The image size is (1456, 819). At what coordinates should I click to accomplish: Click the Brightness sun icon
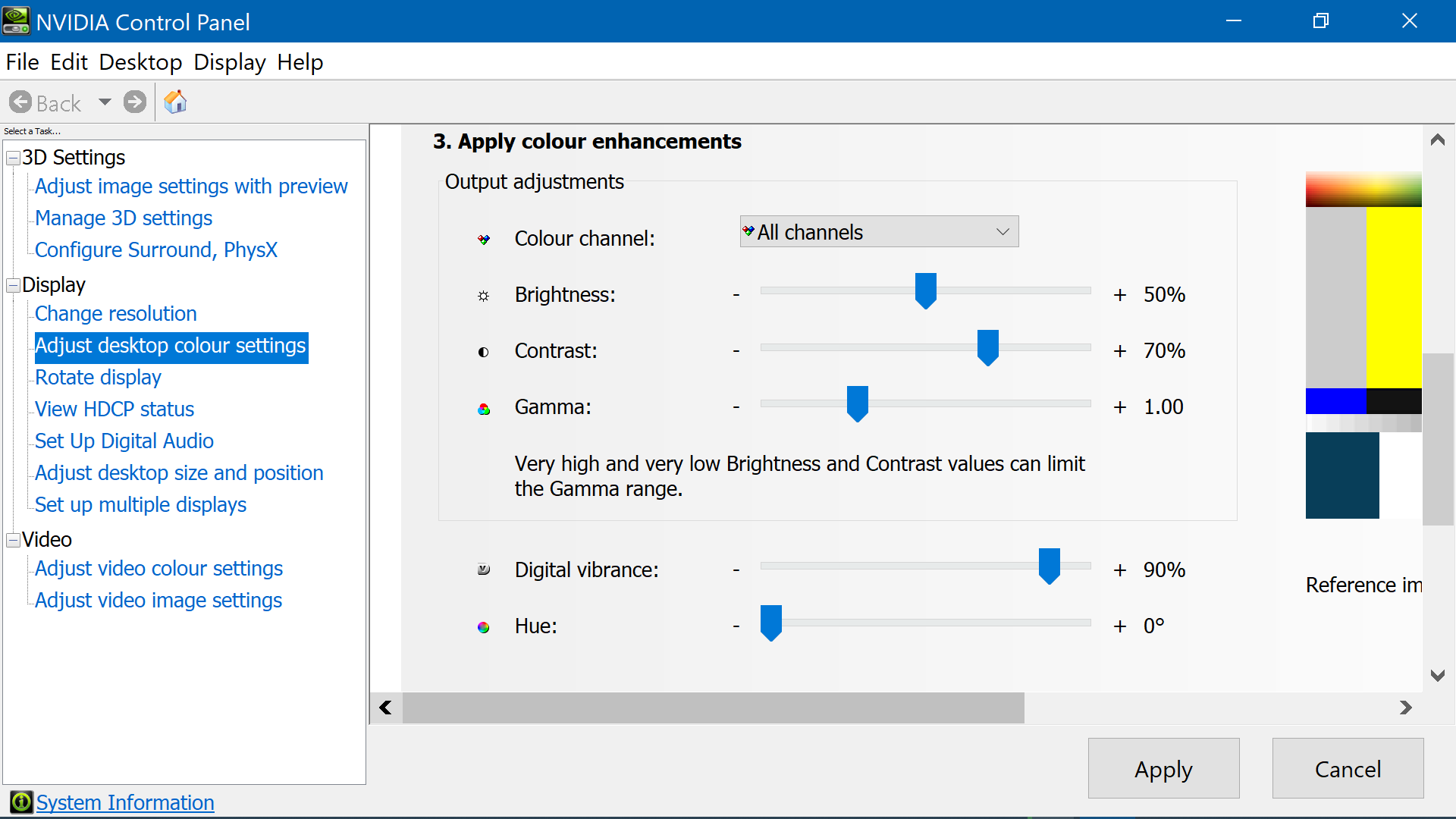(x=484, y=296)
